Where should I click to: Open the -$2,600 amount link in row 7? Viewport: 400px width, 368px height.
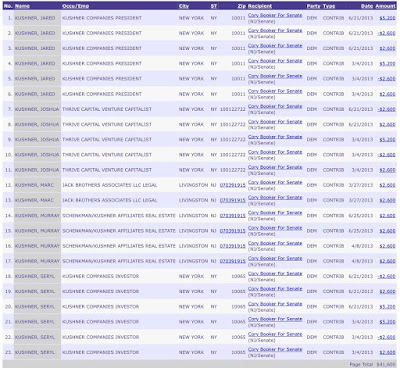[x=387, y=109]
